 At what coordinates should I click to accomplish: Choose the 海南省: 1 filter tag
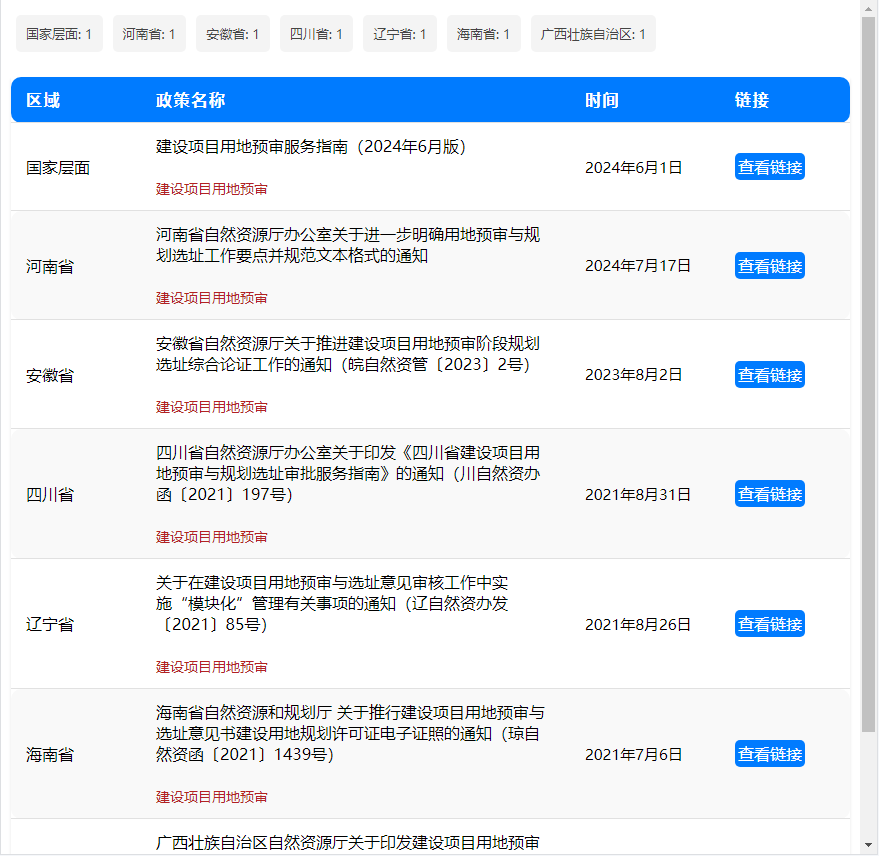pos(483,34)
